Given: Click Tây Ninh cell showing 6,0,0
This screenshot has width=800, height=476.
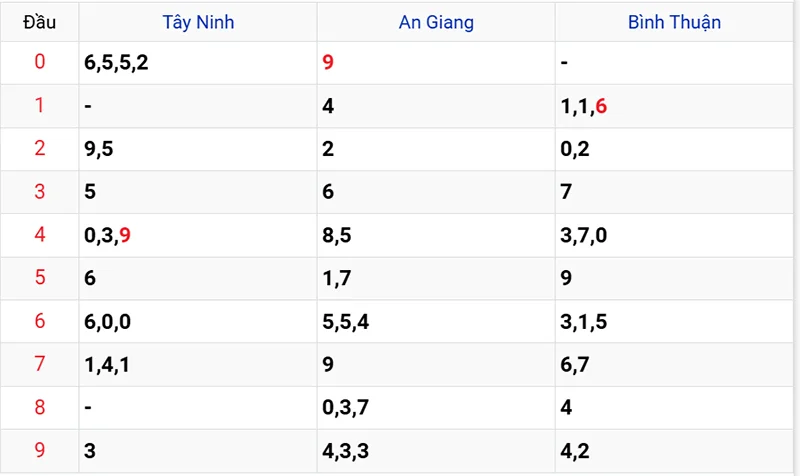Looking at the screenshot, I should click(x=108, y=321).
